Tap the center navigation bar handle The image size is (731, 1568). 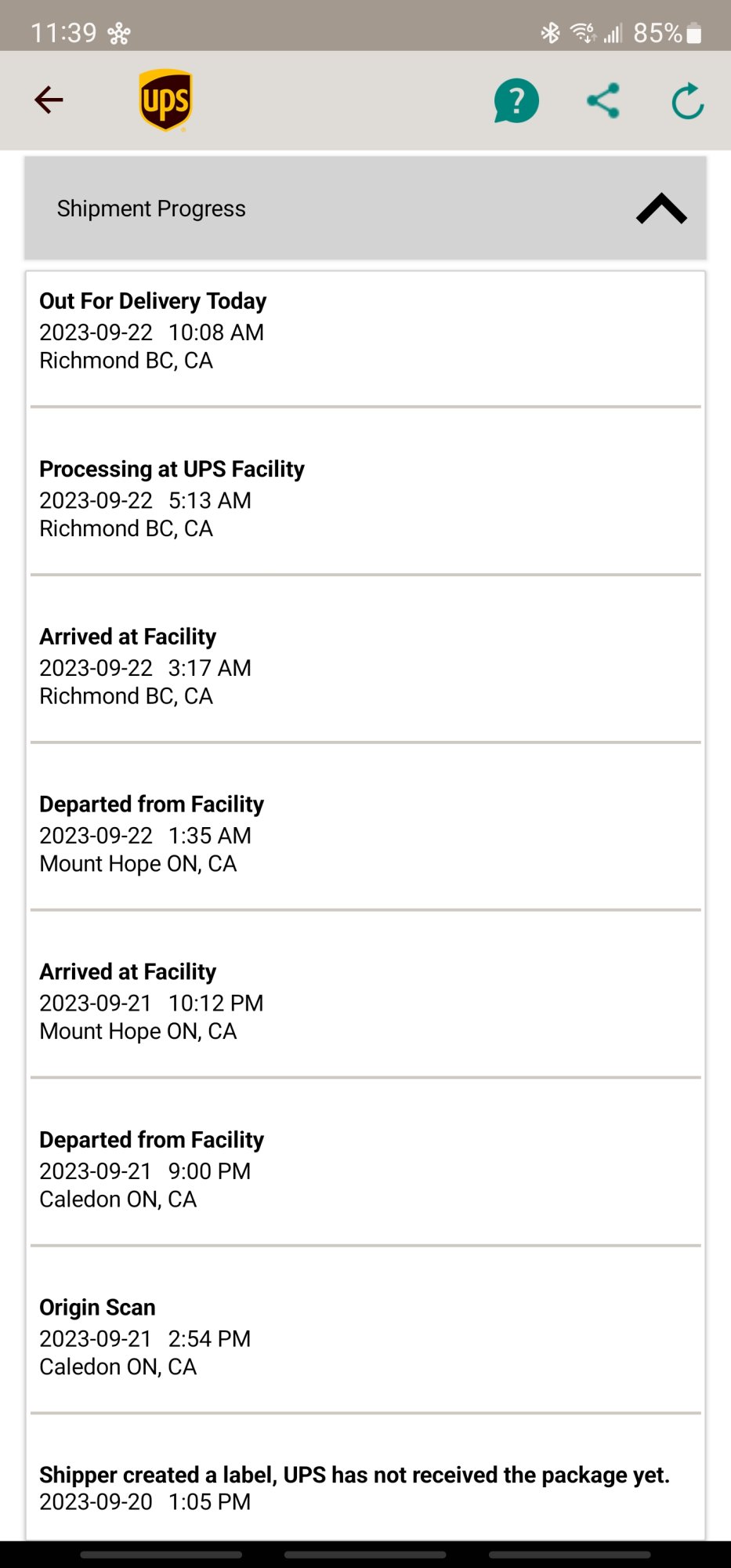tap(365, 1555)
